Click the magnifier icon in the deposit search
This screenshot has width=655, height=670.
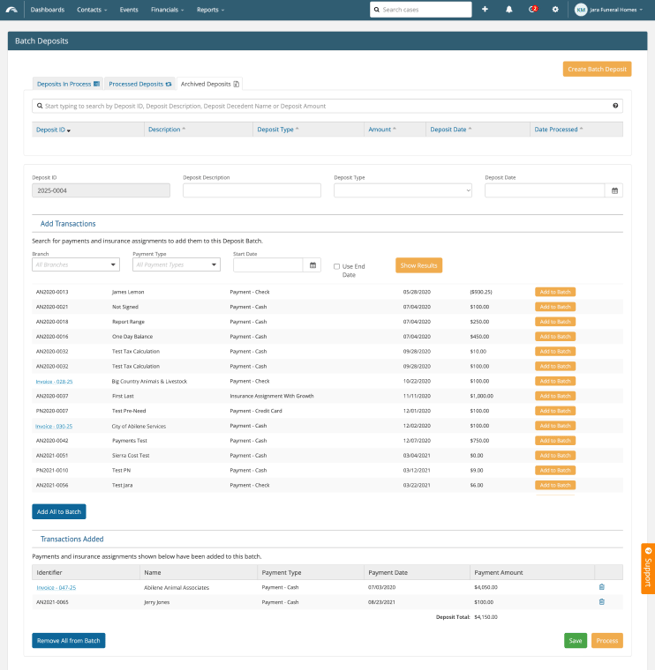click(x=40, y=106)
